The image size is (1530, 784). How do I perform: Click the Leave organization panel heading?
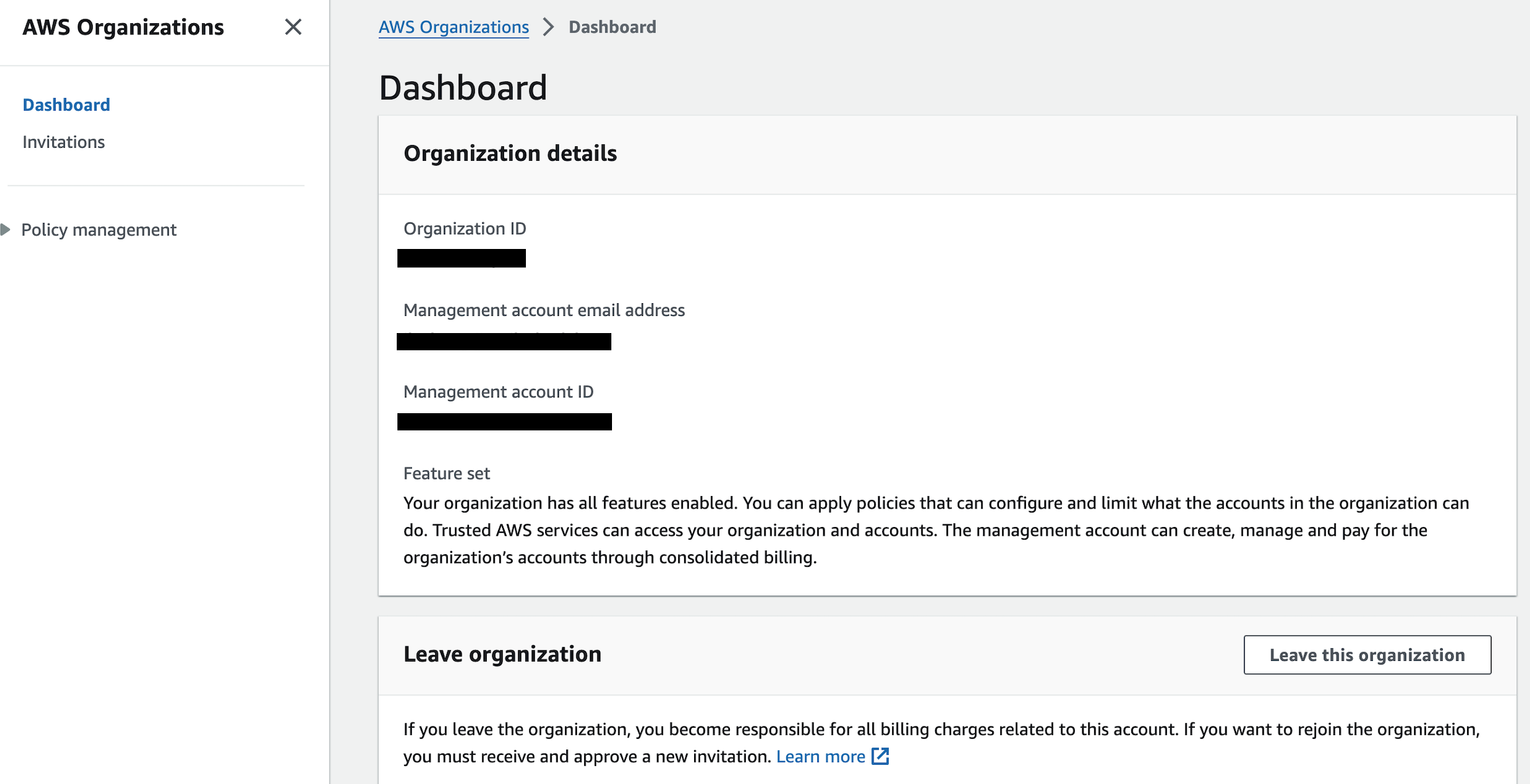(502, 654)
